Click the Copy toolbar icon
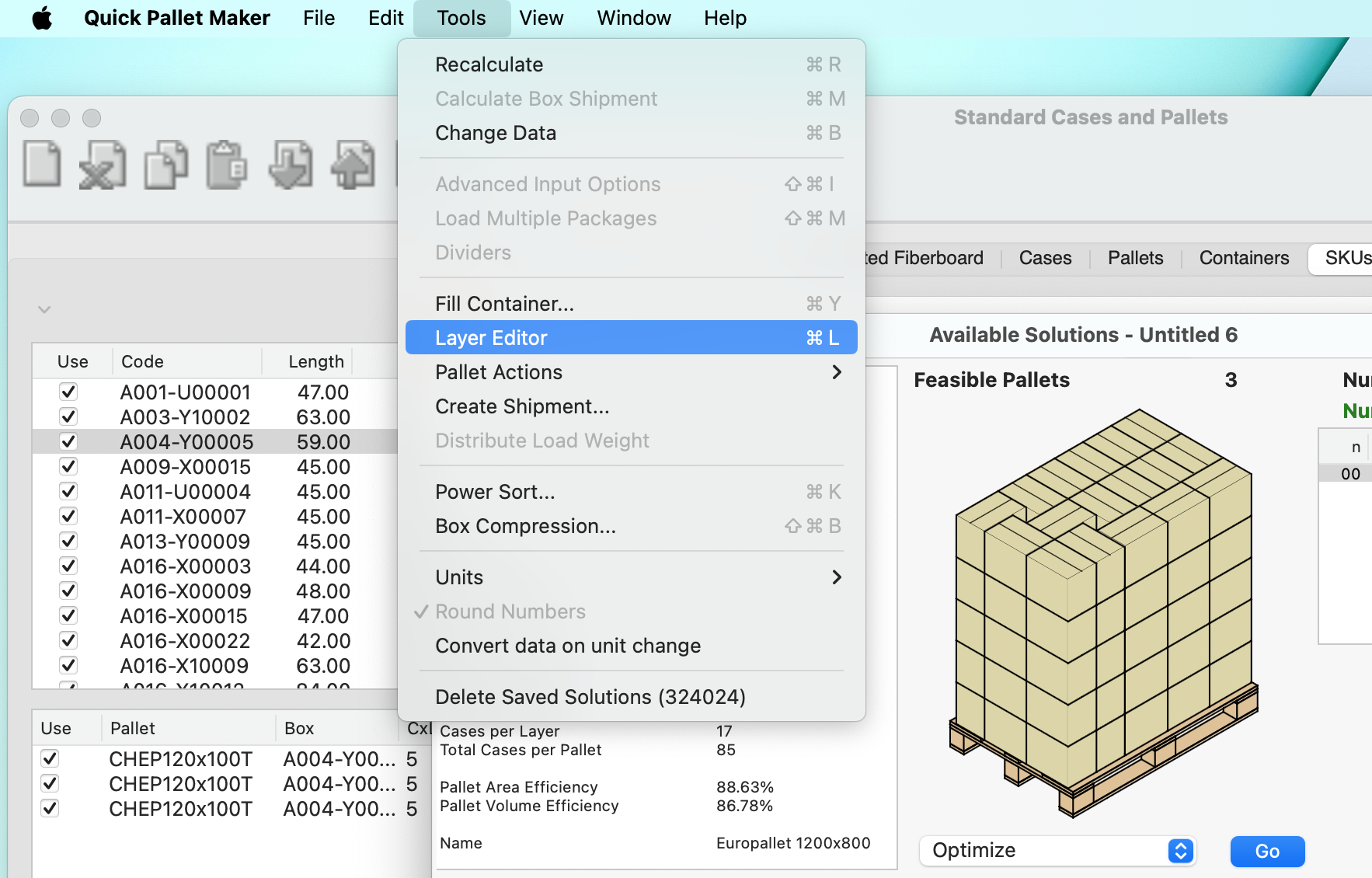 pos(165,165)
